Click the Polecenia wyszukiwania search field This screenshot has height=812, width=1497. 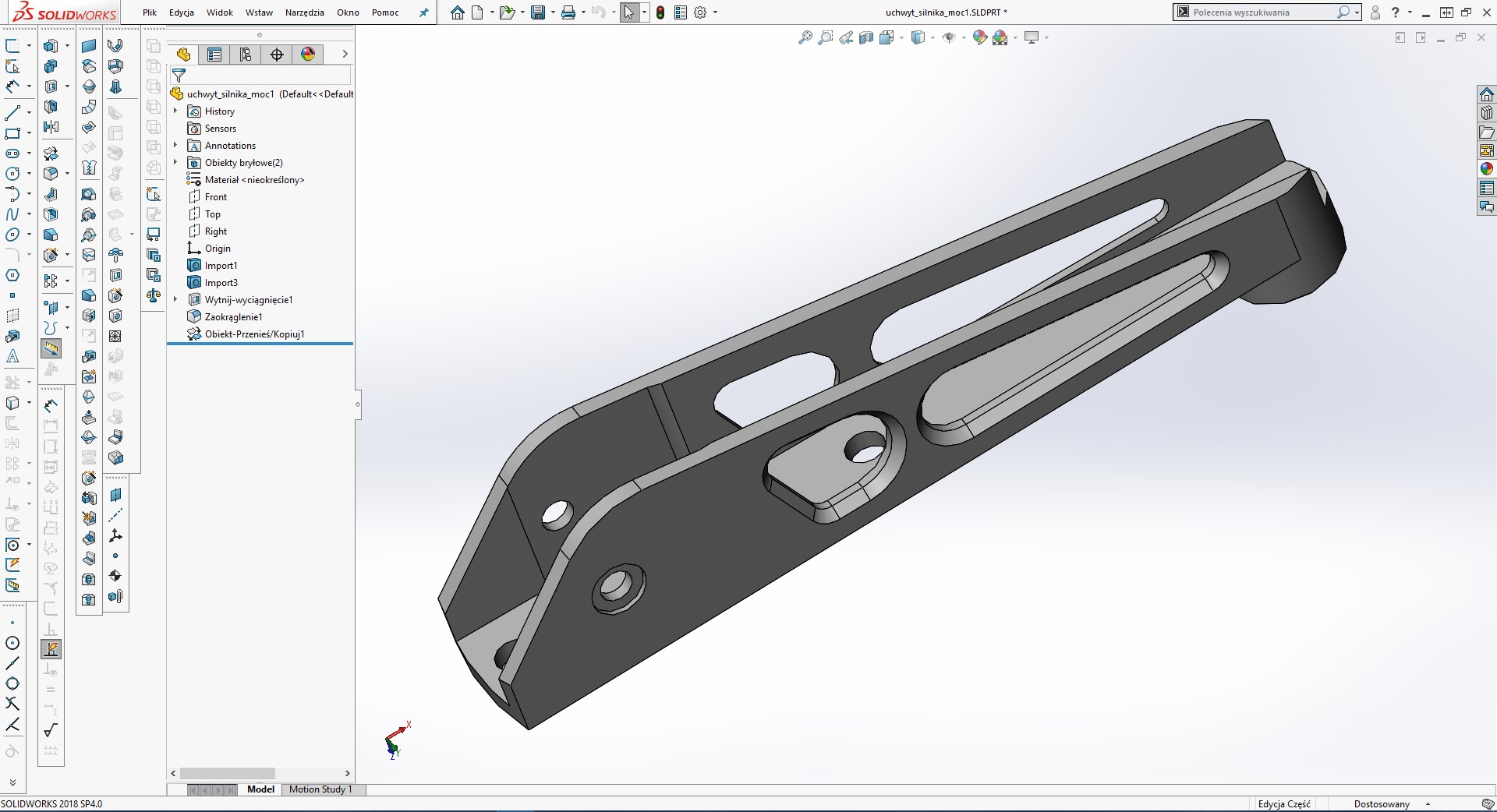1262,12
